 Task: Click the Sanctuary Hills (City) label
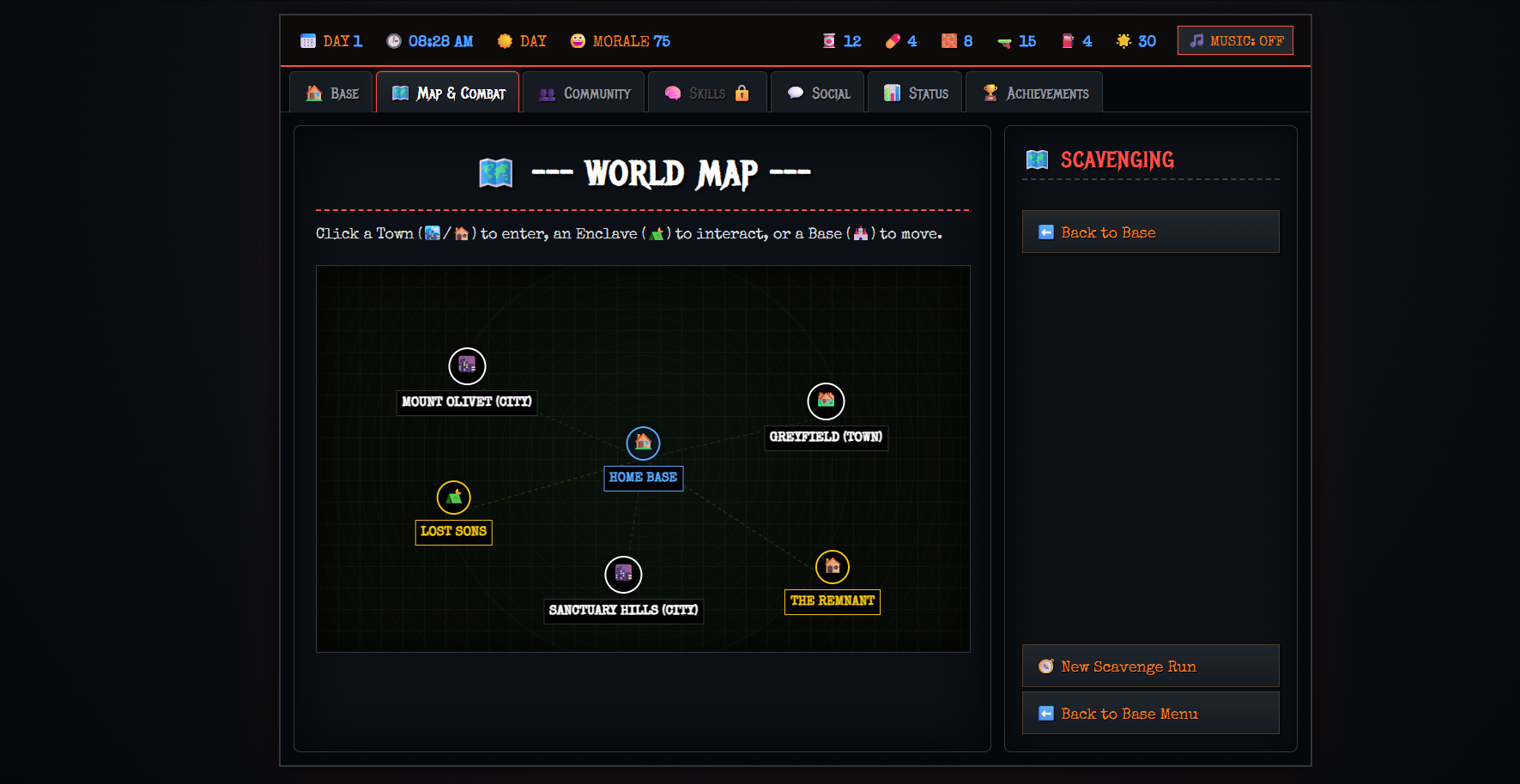pos(623,610)
